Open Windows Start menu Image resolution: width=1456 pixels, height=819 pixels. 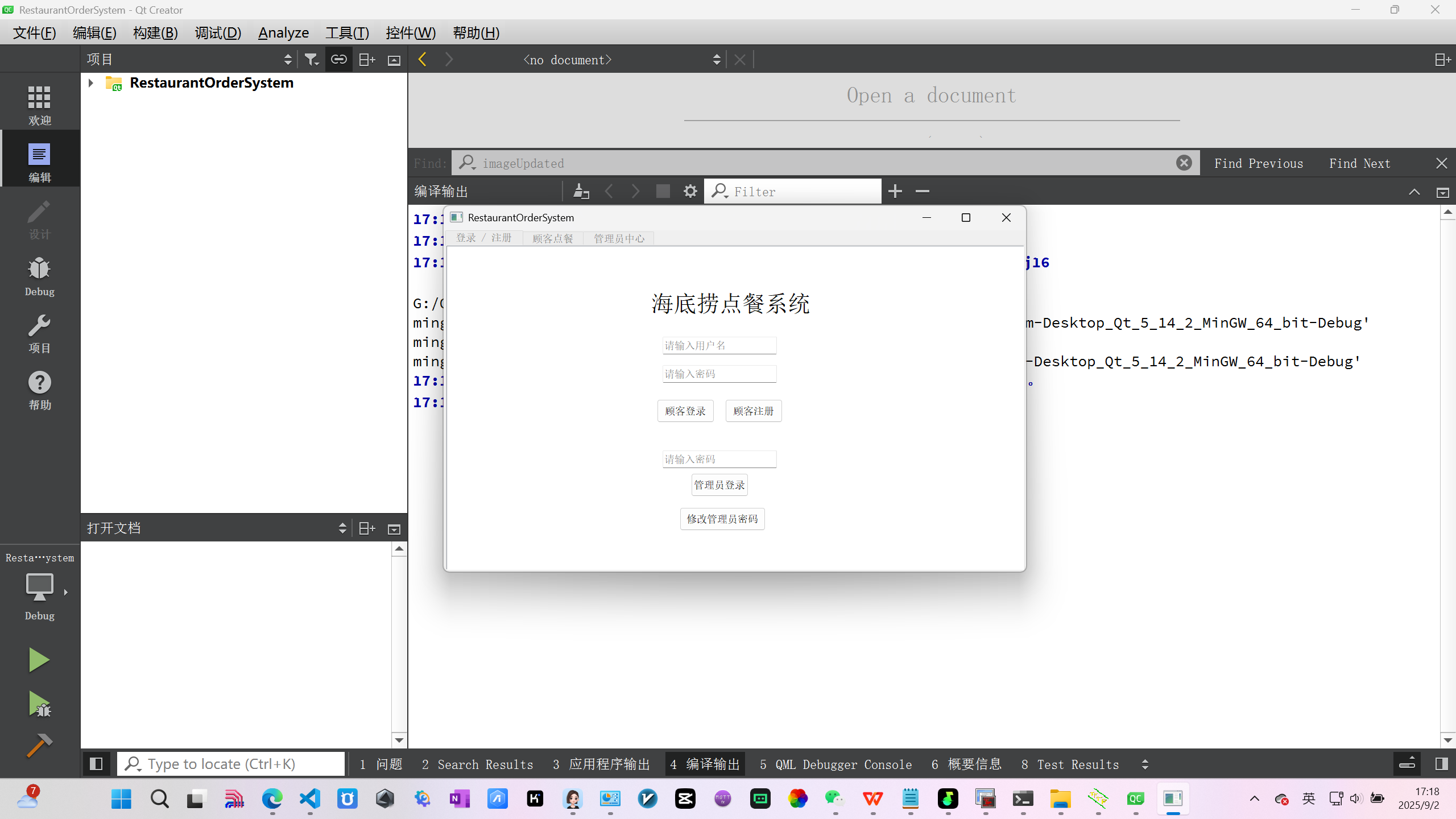point(121,799)
